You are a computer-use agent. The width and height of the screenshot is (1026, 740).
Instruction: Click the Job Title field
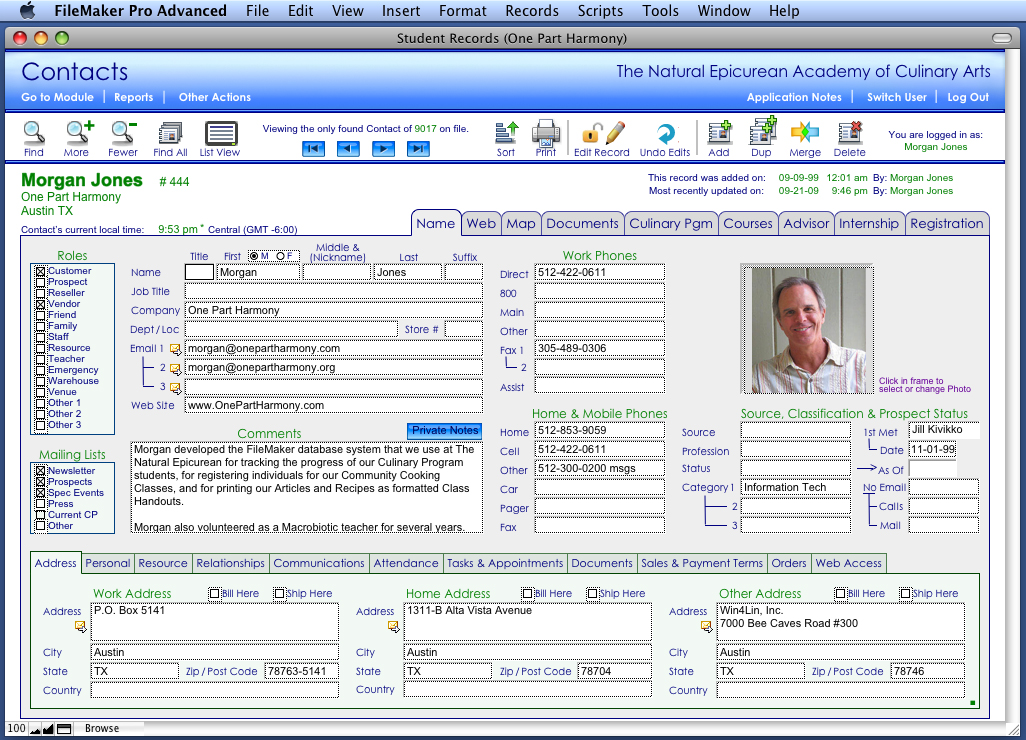pyautogui.click(x=334, y=292)
